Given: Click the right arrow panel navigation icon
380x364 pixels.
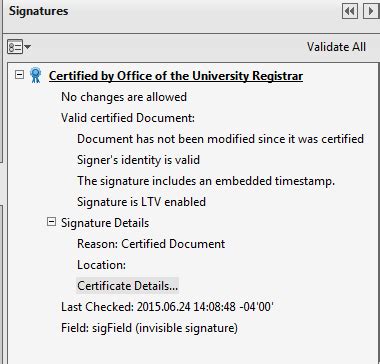Looking at the screenshot, I should click(x=371, y=11).
